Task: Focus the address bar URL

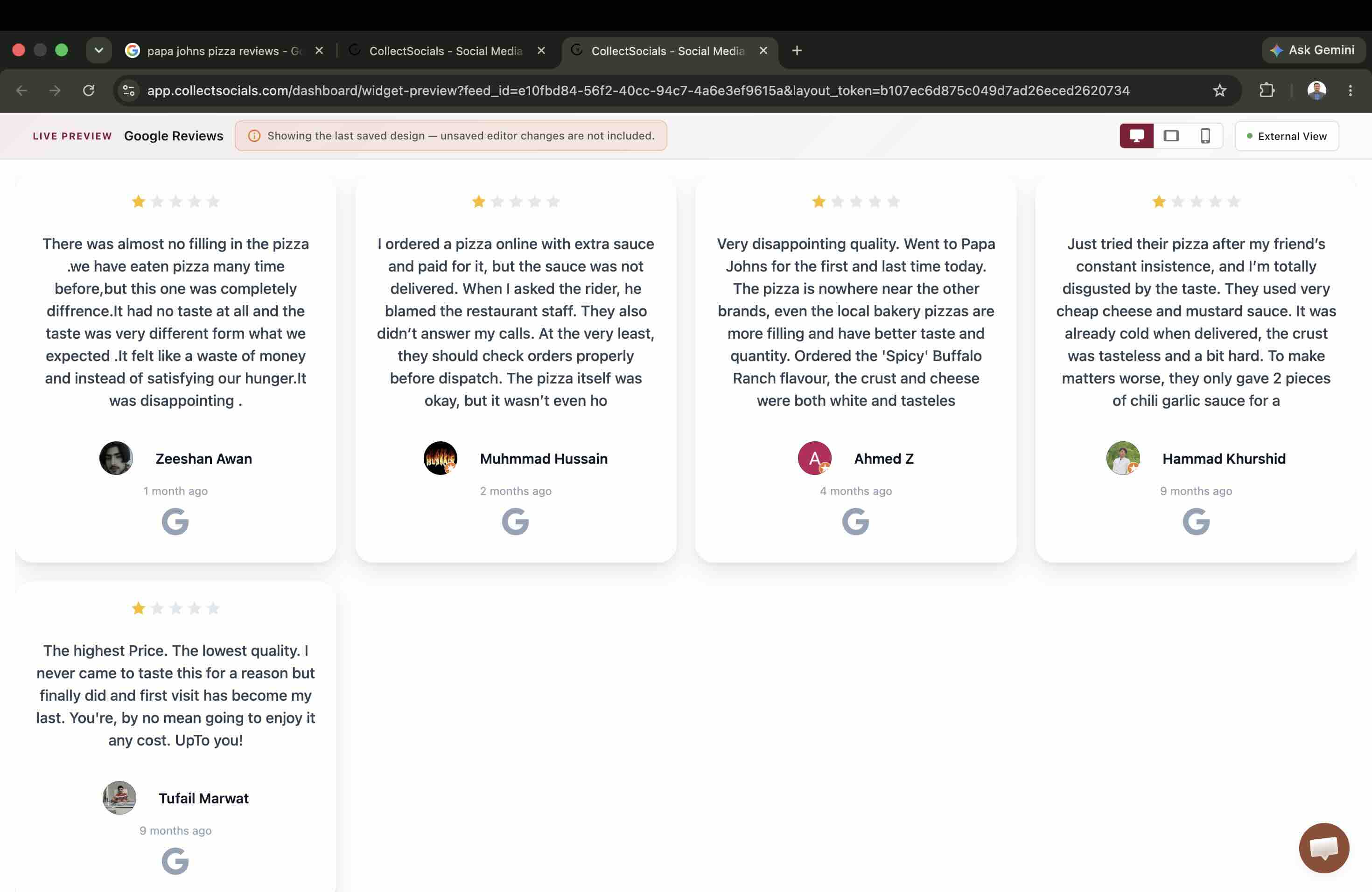Action: pos(638,91)
